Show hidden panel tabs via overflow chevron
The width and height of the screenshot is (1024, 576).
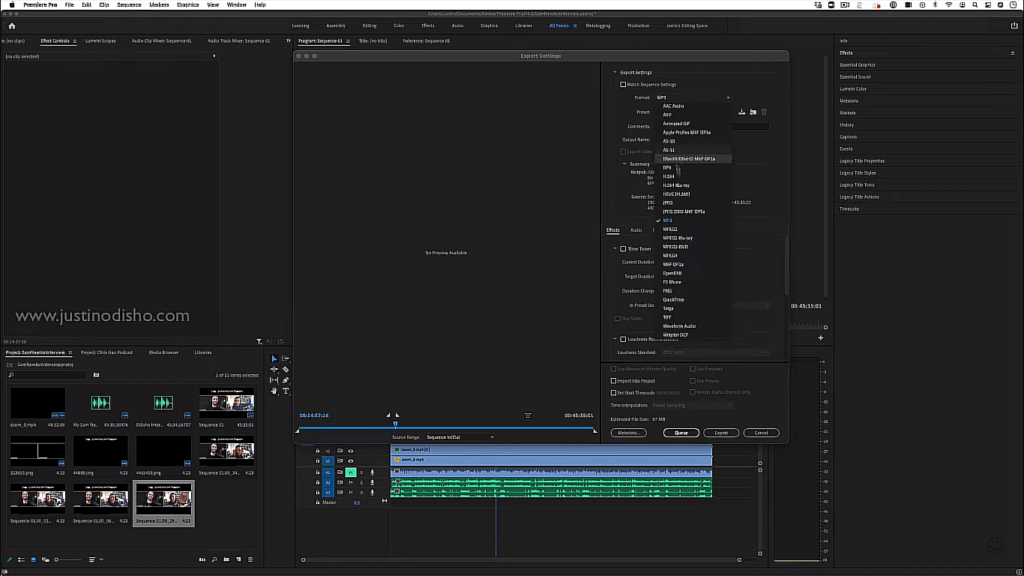[288, 40]
